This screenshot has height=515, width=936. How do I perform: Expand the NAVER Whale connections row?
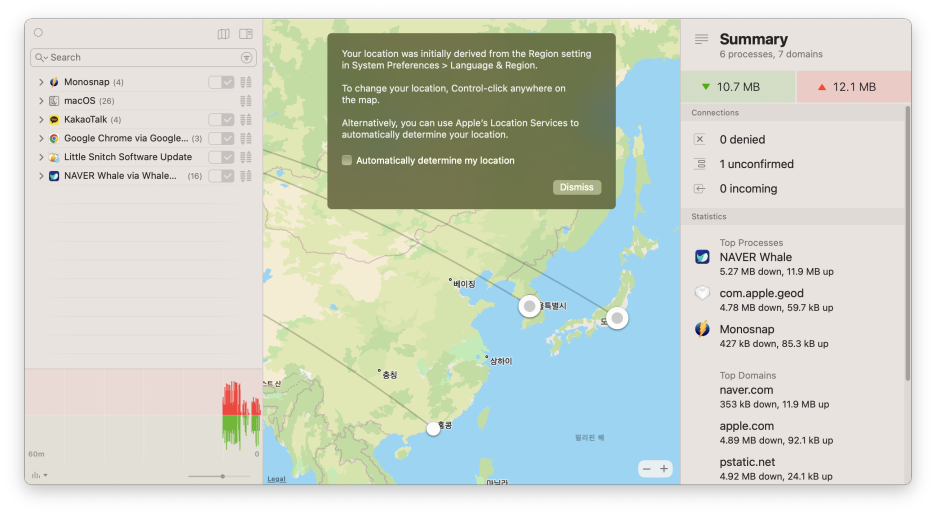pyautogui.click(x=41, y=176)
